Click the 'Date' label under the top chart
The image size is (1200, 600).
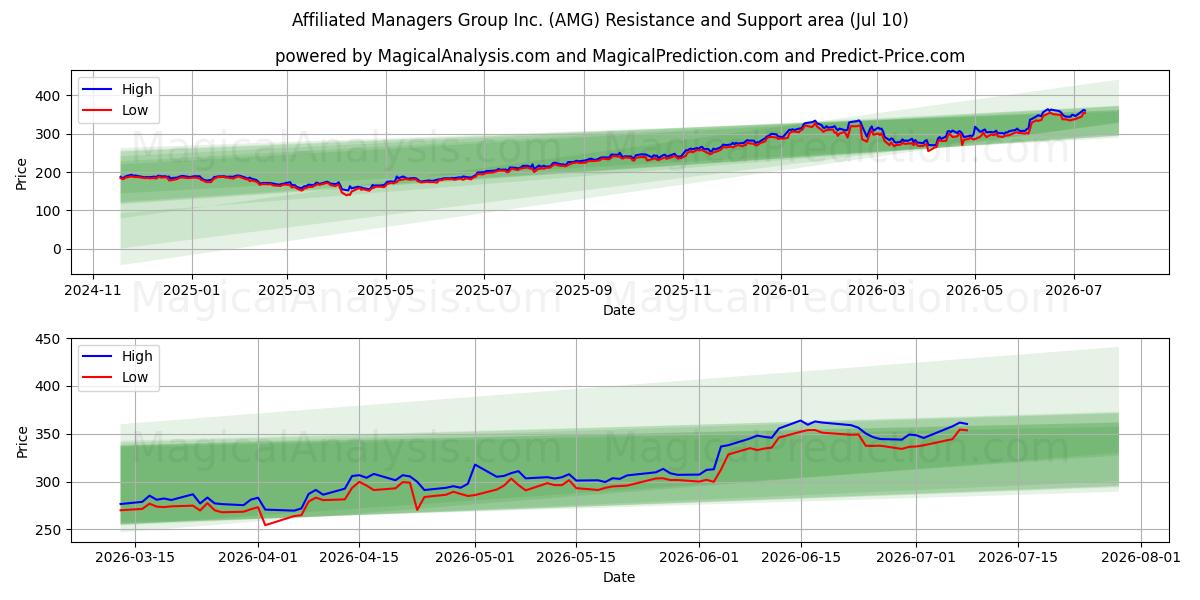[x=619, y=310]
